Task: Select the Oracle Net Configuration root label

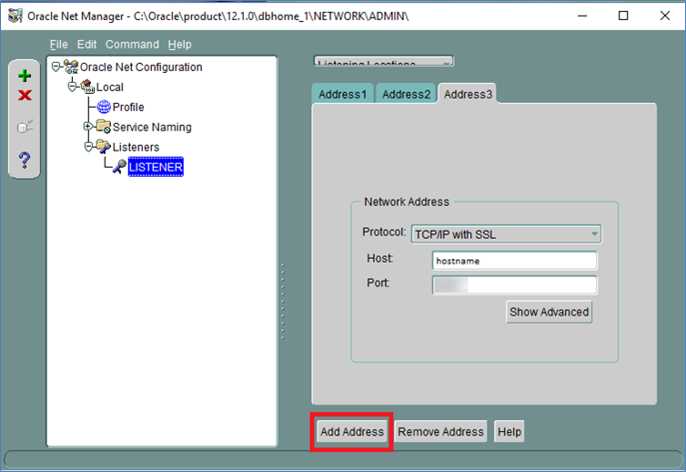Action: point(141,67)
